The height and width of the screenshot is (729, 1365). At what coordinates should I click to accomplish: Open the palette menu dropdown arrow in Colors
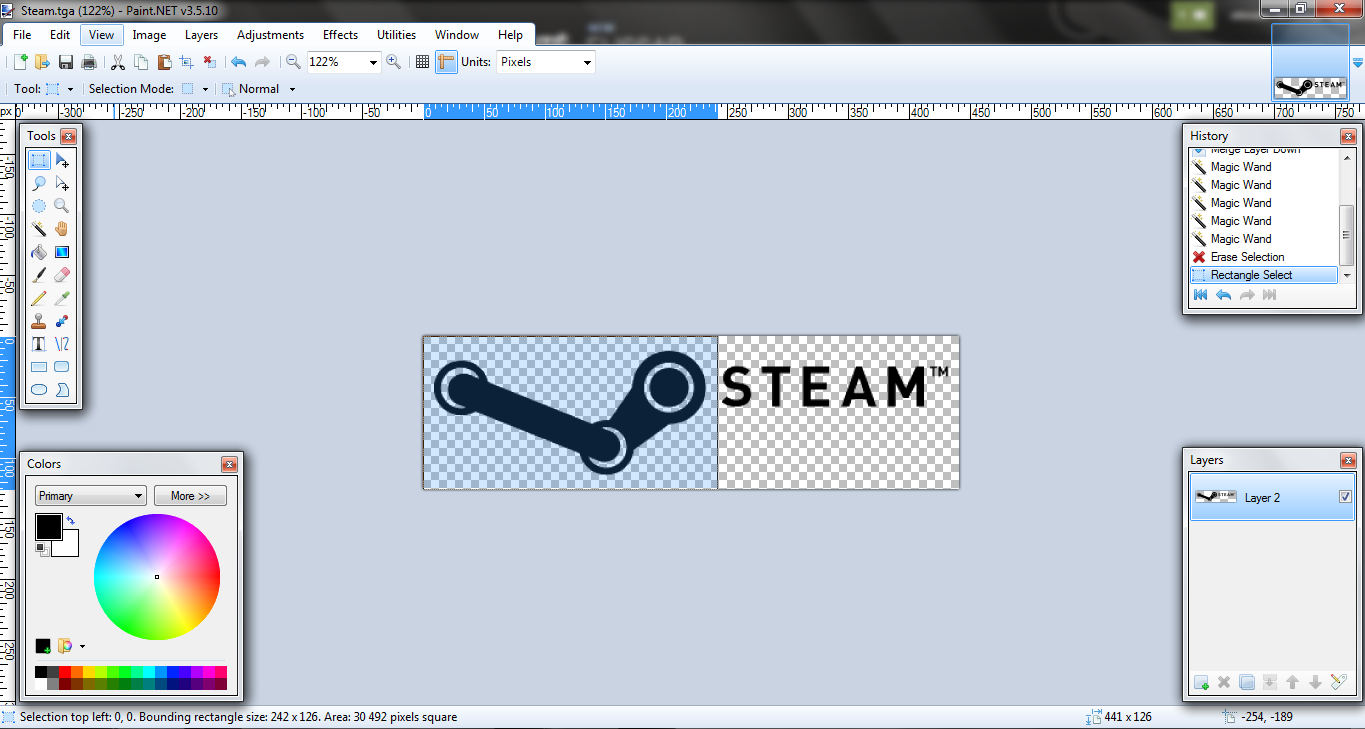tap(82, 646)
